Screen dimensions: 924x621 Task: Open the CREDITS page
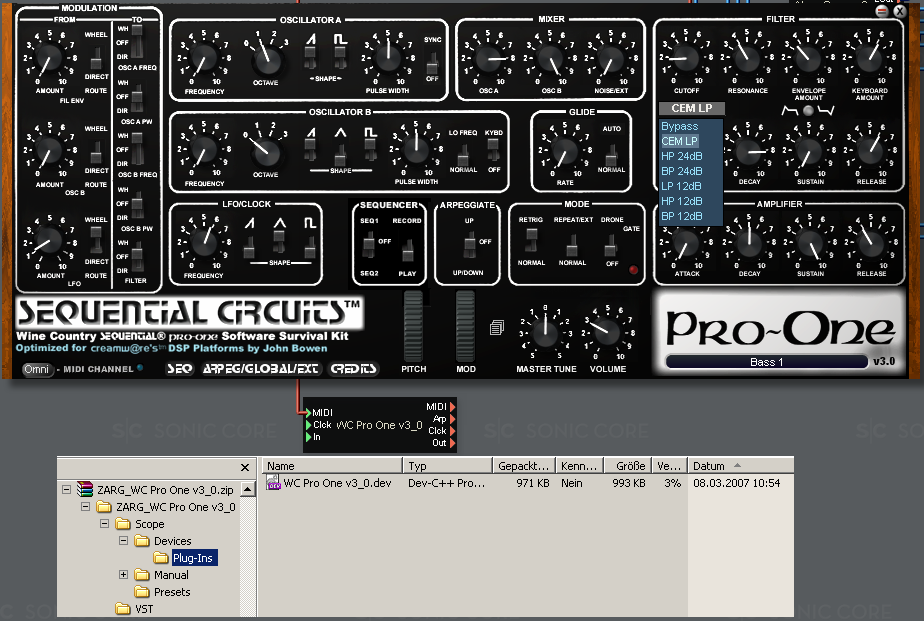point(354,369)
